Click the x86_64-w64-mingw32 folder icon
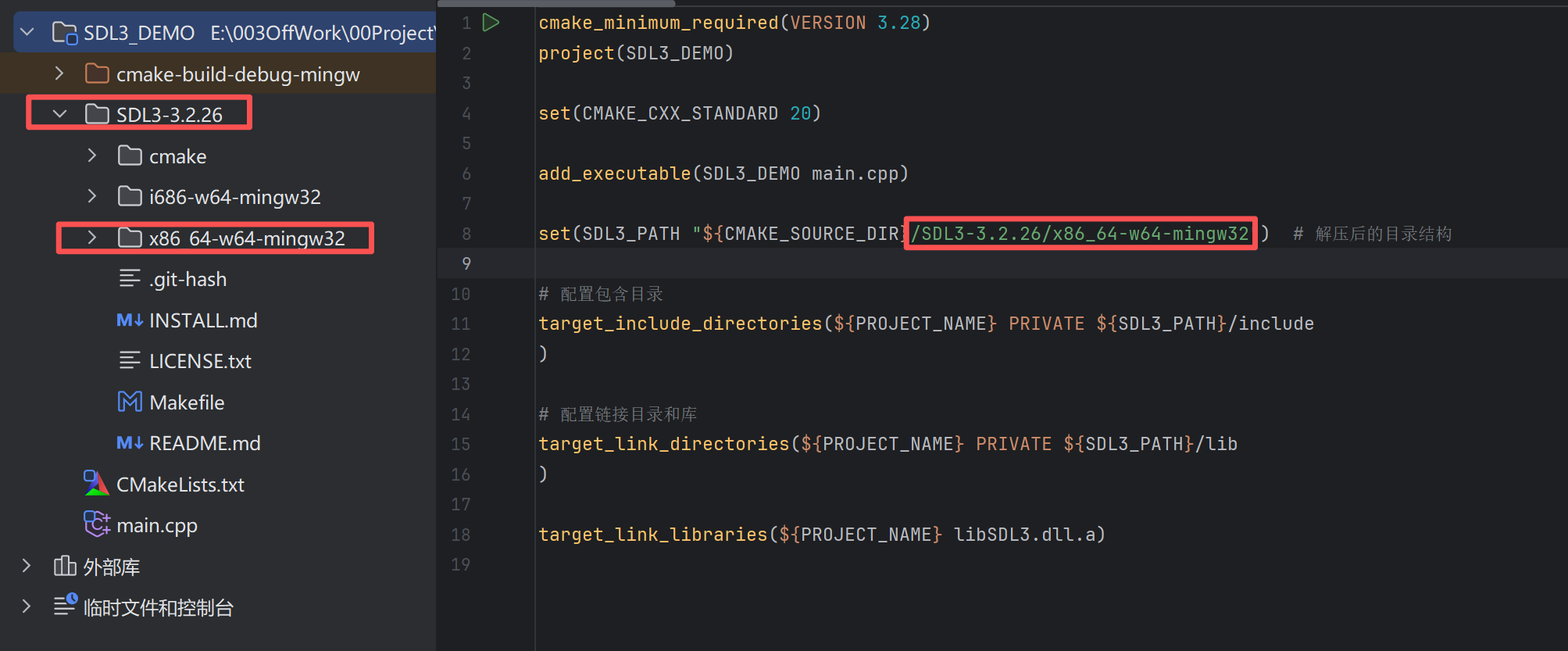Viewport: 1568px width, 651px height. pos(130,238)
